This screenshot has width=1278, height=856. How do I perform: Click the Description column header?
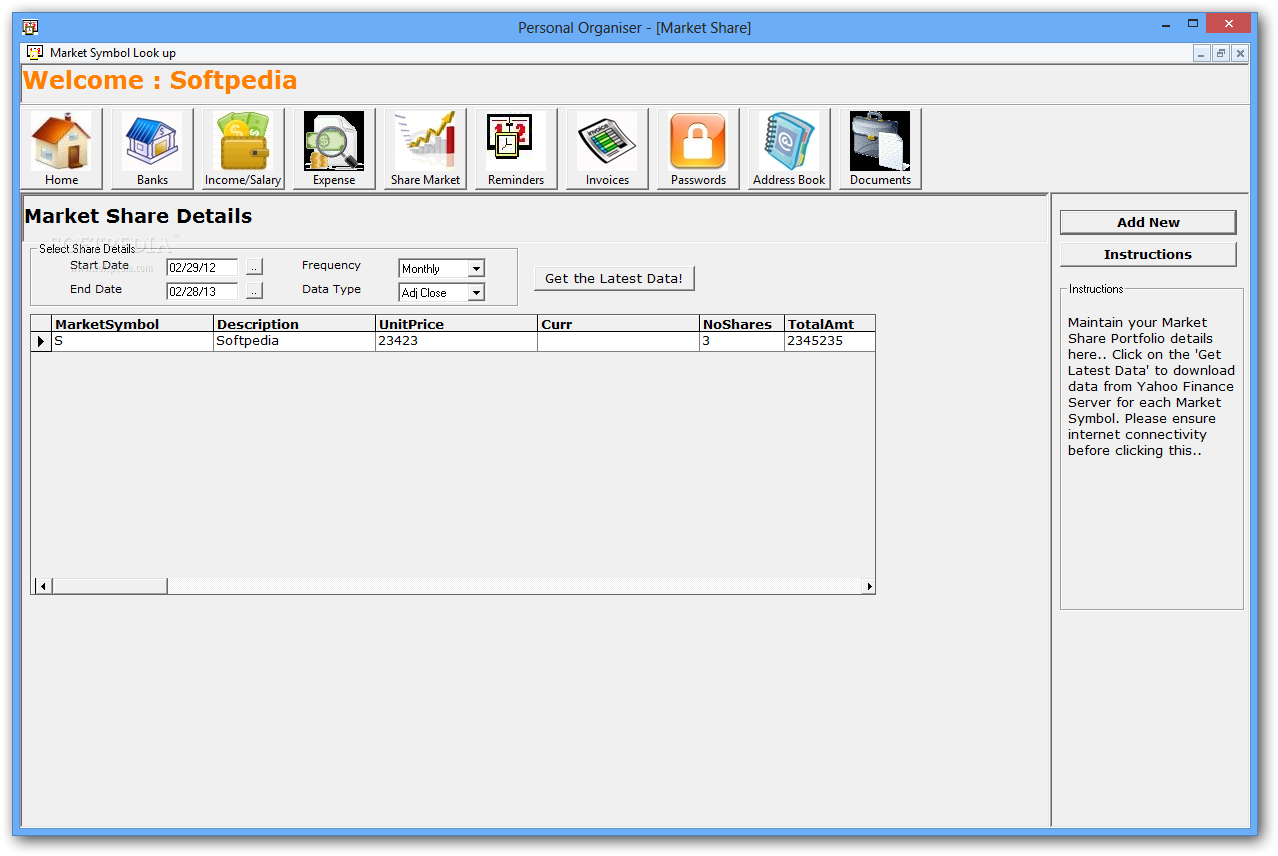click(x=295, y=324)
